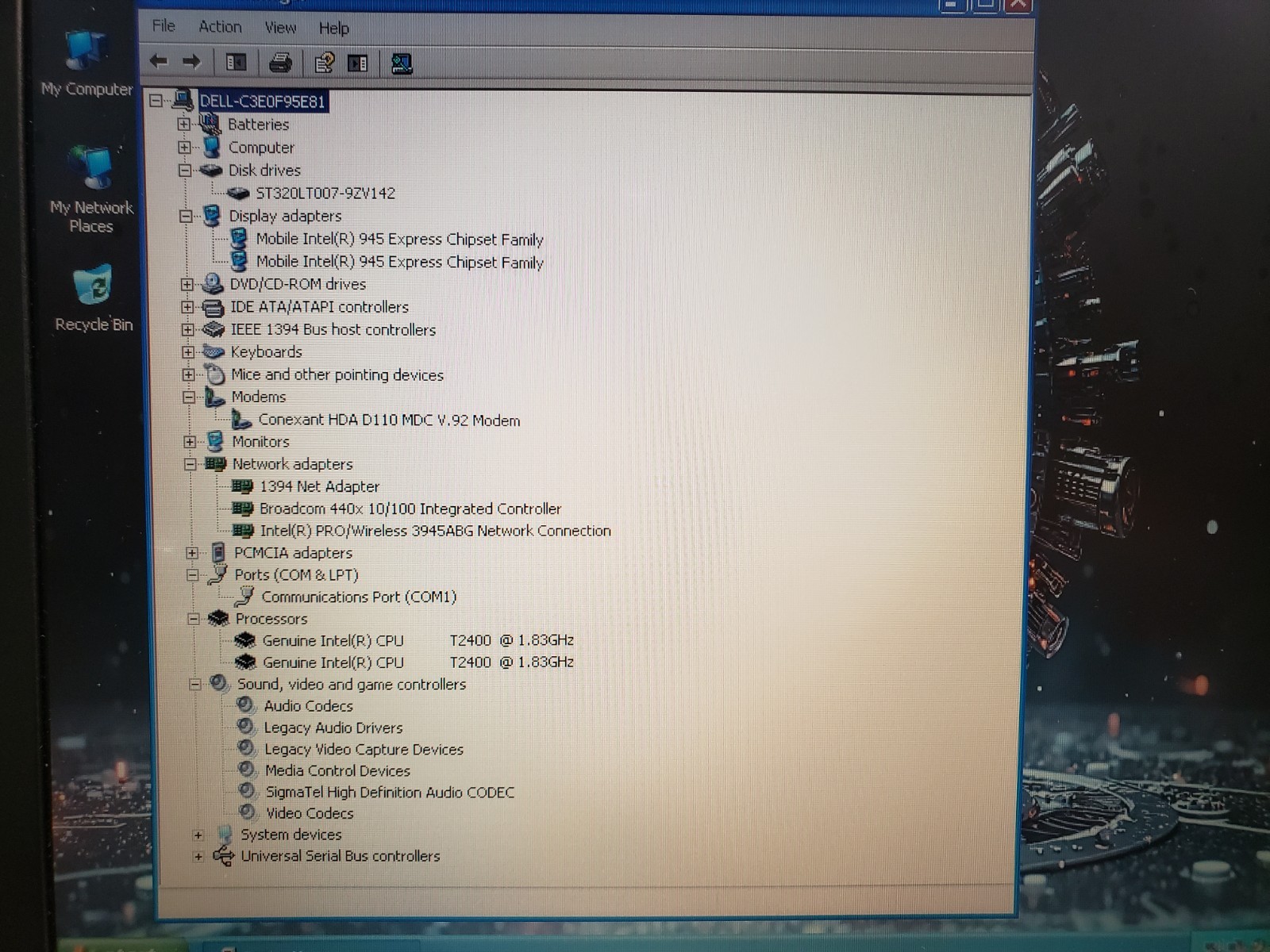Collapse the Ports (COM & LPT) node
The height and width of the screenshot is (952, 1270).
click(192, 574)
